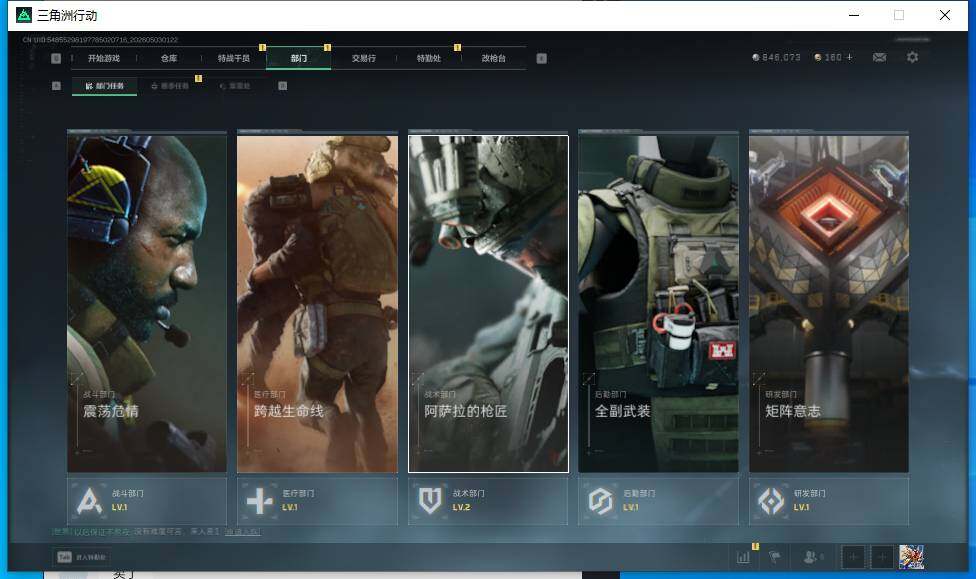The image size is (976, 579).
Task: Open the statistics bar chart icon
Action: click(x=743, y=557)
